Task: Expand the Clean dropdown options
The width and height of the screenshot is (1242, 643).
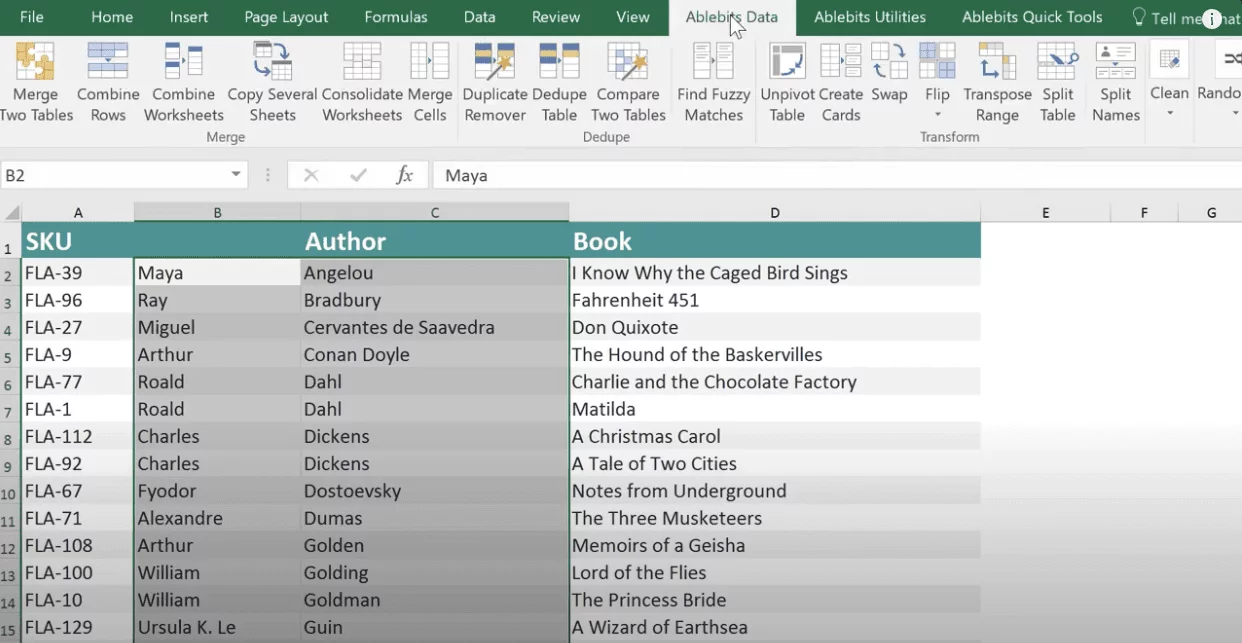Action: tap(1169, 113)
